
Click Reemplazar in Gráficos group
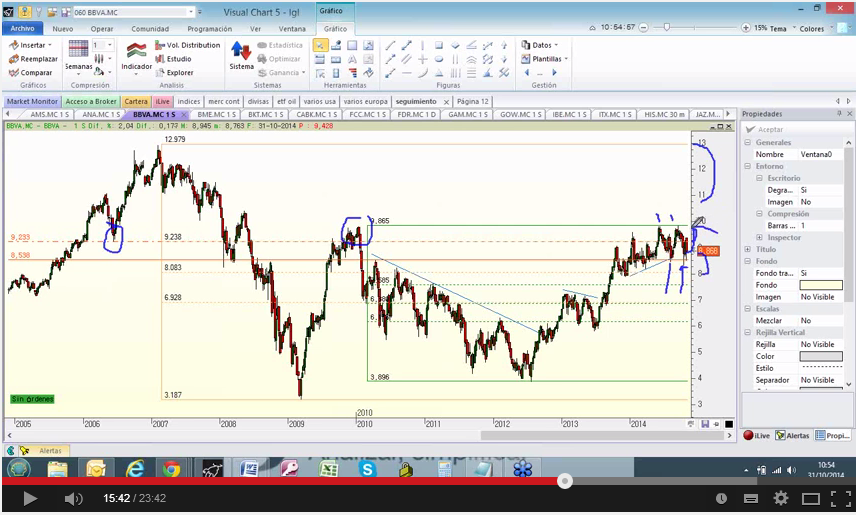33,58
